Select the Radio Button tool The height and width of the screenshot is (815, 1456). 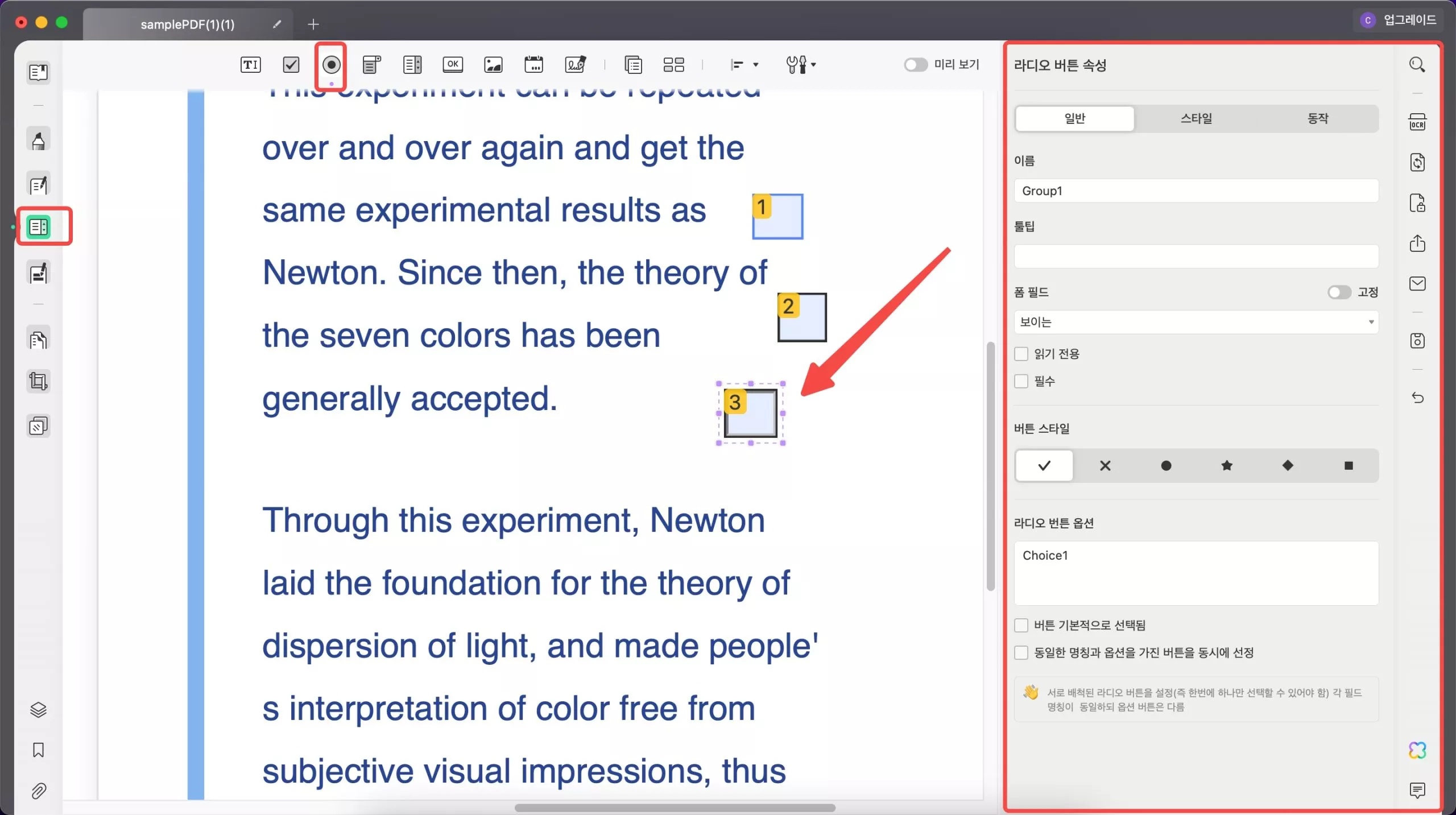(332, 65)
